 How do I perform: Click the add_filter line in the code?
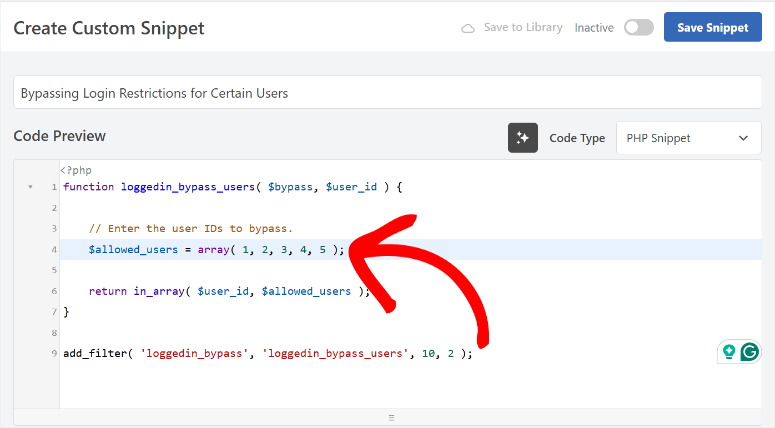267,353
